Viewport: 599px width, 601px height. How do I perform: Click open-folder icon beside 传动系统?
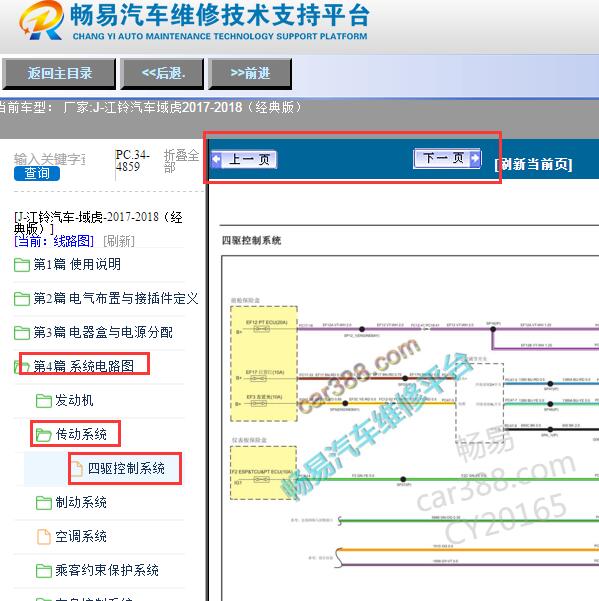(x=44, y=435)
